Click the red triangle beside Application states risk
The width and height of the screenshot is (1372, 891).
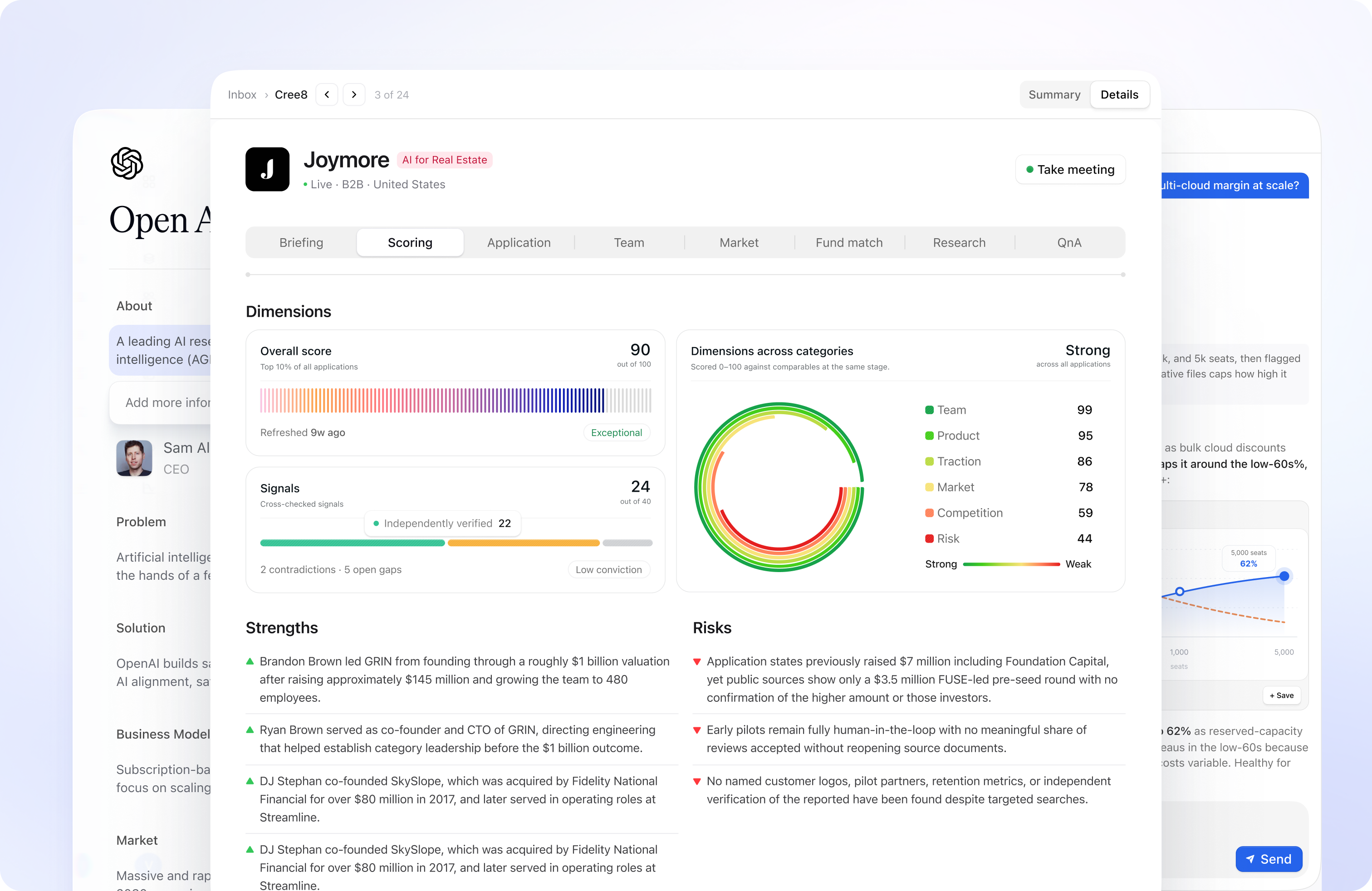(696, 661)
